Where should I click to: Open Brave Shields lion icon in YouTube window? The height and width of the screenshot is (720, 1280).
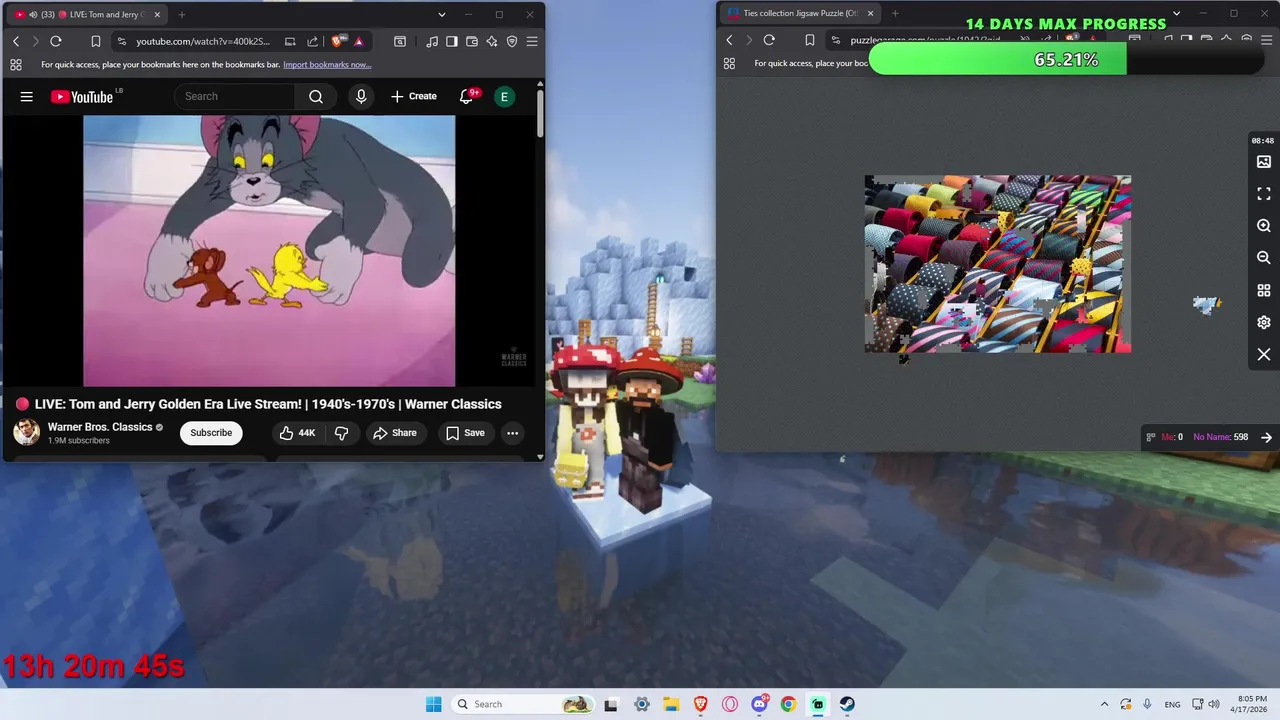pos(337,41)
